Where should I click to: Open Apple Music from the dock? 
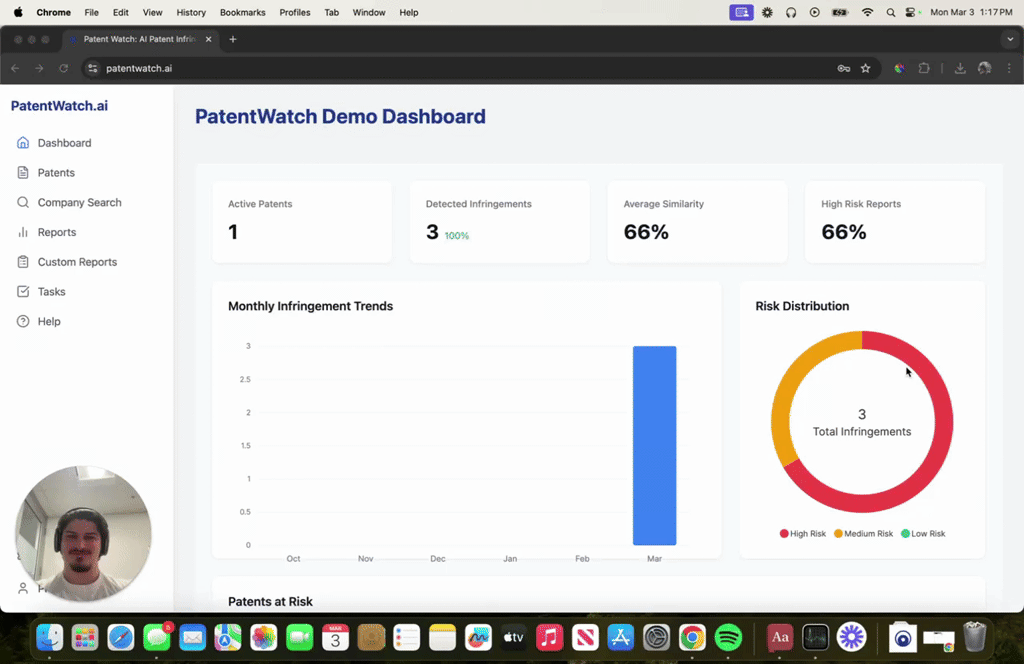pyautogui.click(x=549, y=637)
